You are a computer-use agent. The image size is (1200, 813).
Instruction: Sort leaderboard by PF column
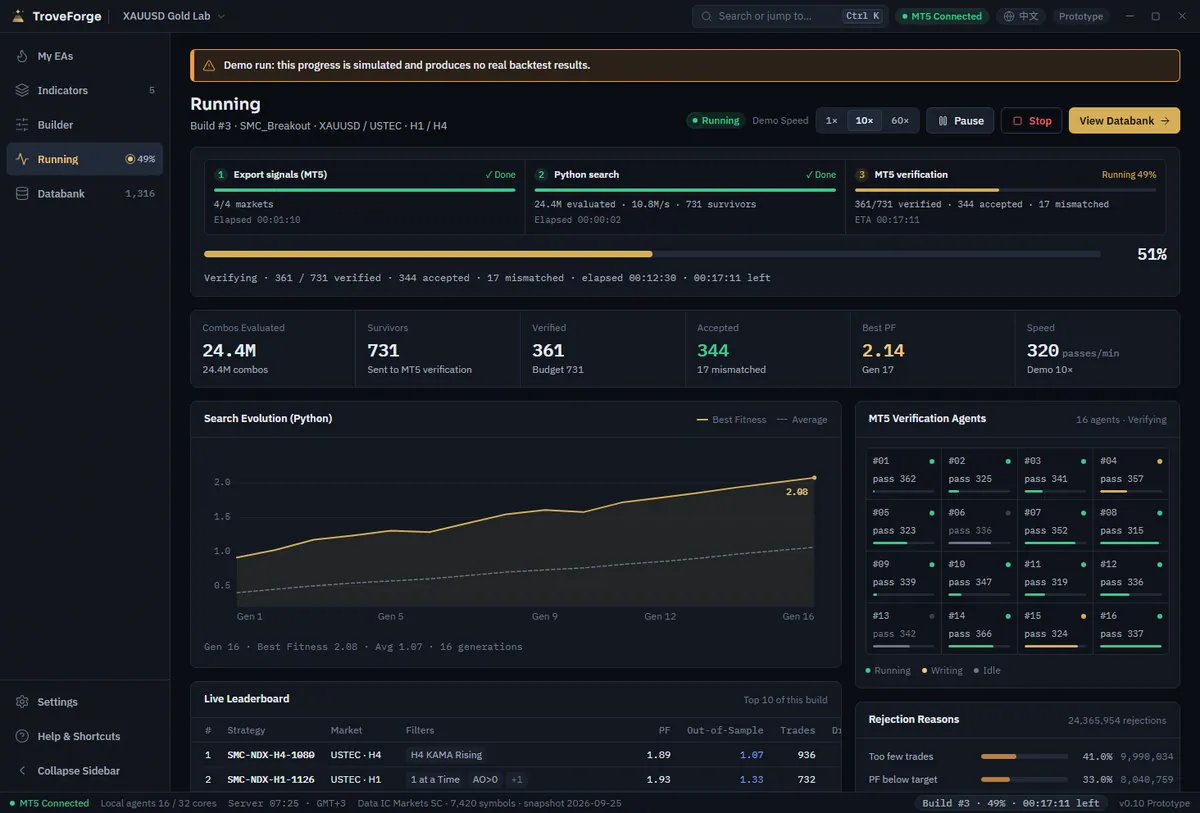(665, 730)
